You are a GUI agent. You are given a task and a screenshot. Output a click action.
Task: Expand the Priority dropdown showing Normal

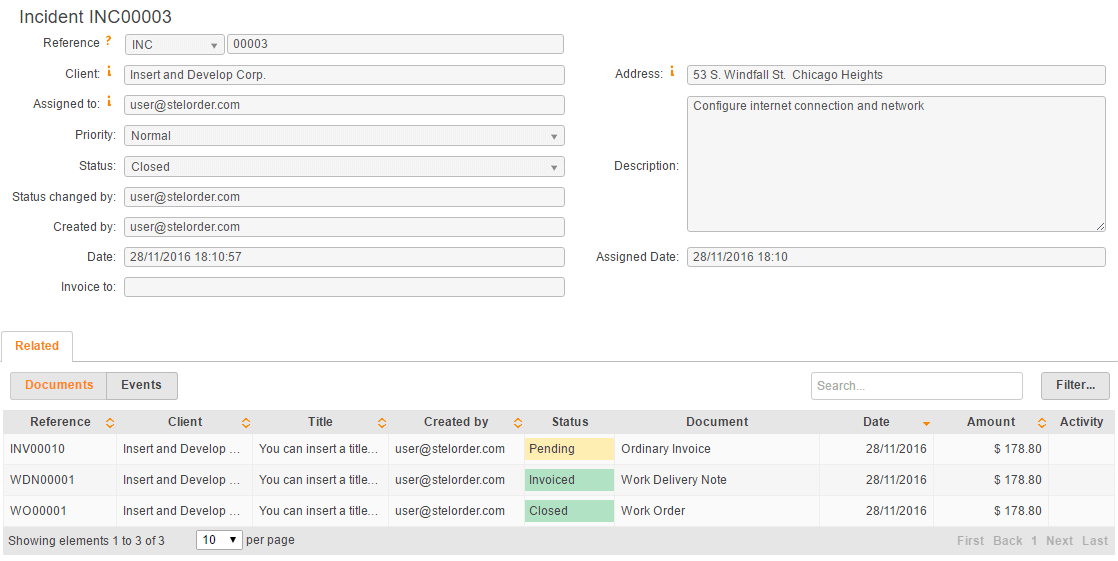click(x=344, y=135)
